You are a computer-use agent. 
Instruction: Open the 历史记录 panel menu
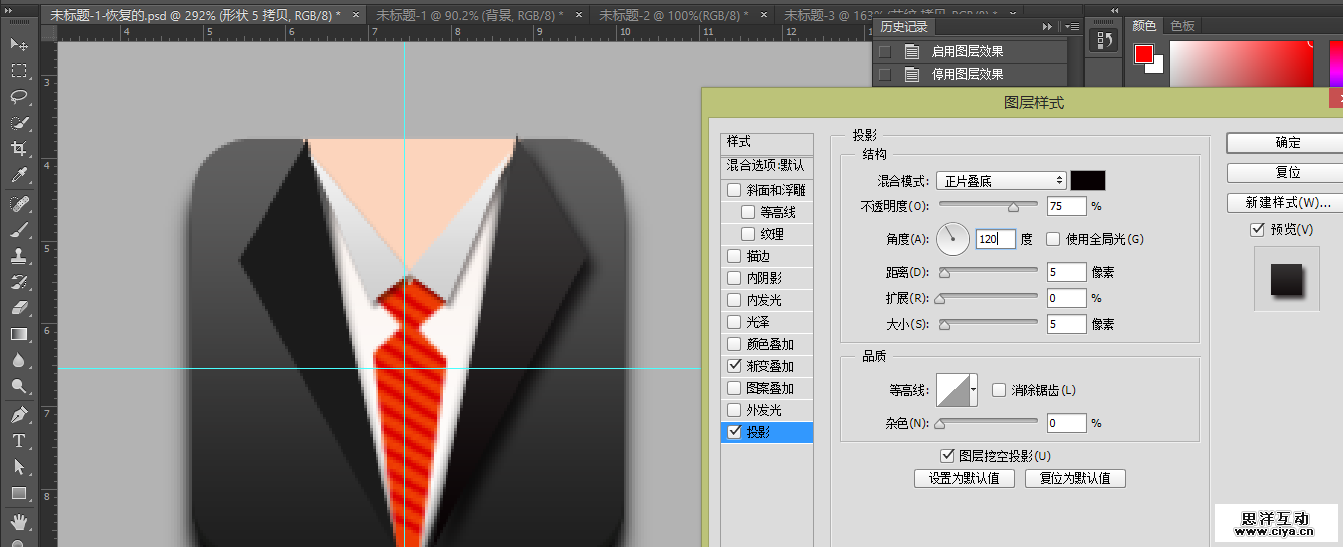point(1071,27)
